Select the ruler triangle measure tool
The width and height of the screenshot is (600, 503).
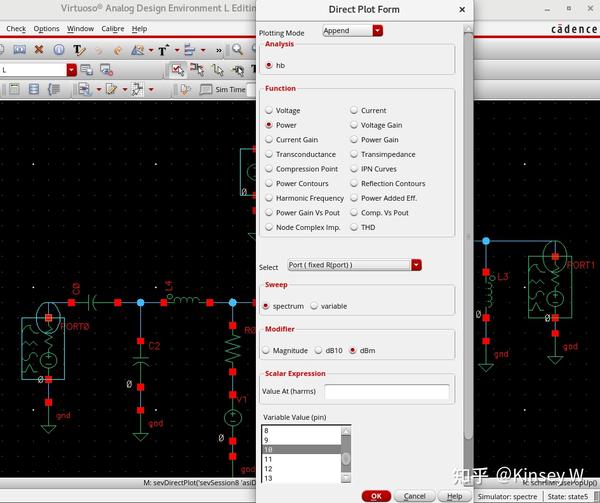point(138,50)
